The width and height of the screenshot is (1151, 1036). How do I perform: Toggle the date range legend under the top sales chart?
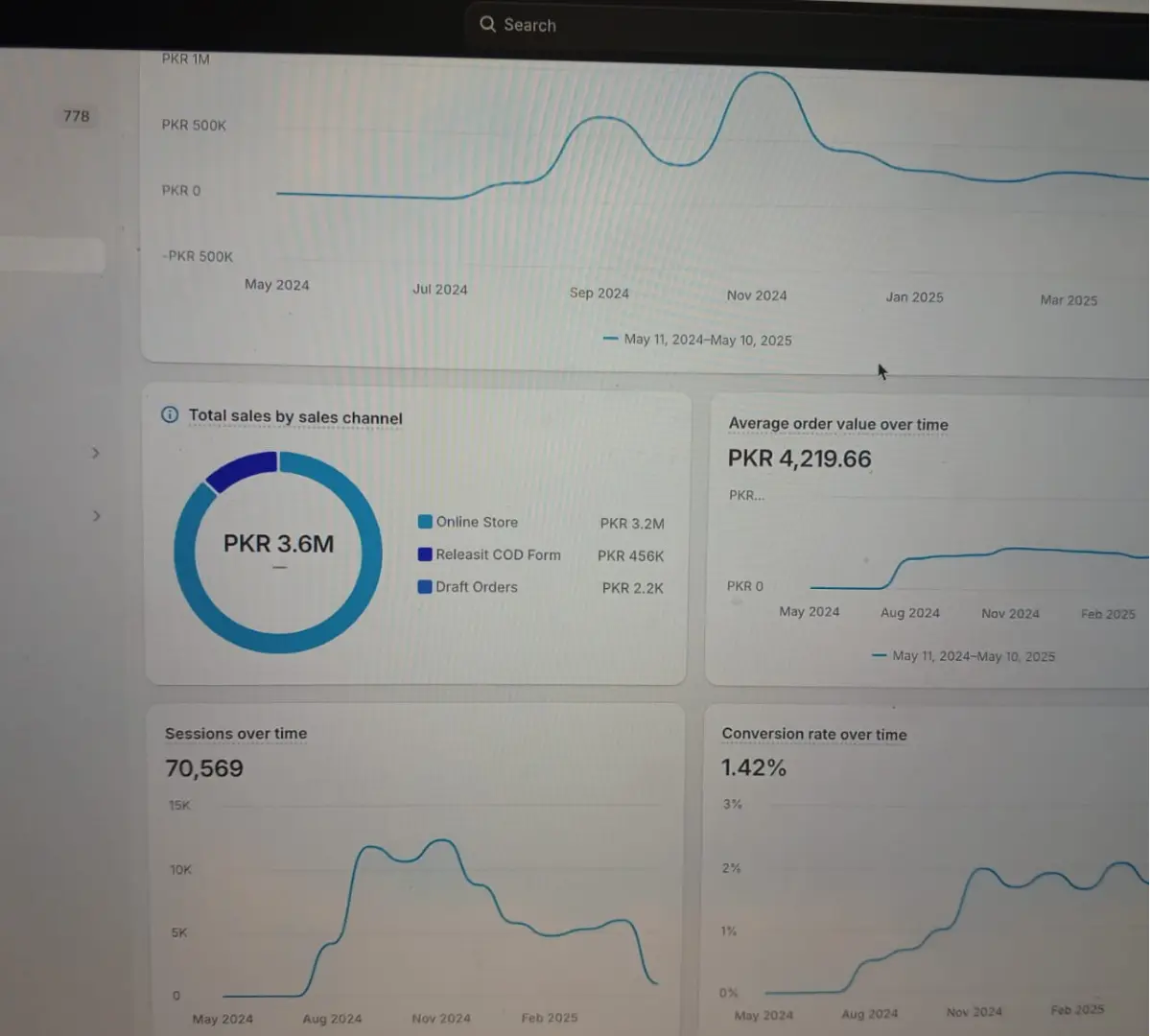[698, 340]
